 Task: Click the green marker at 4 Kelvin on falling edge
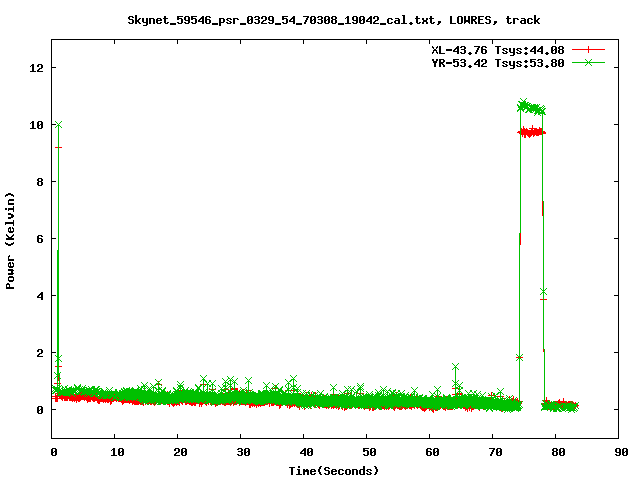pyautogui.click(x=543, y=292)
